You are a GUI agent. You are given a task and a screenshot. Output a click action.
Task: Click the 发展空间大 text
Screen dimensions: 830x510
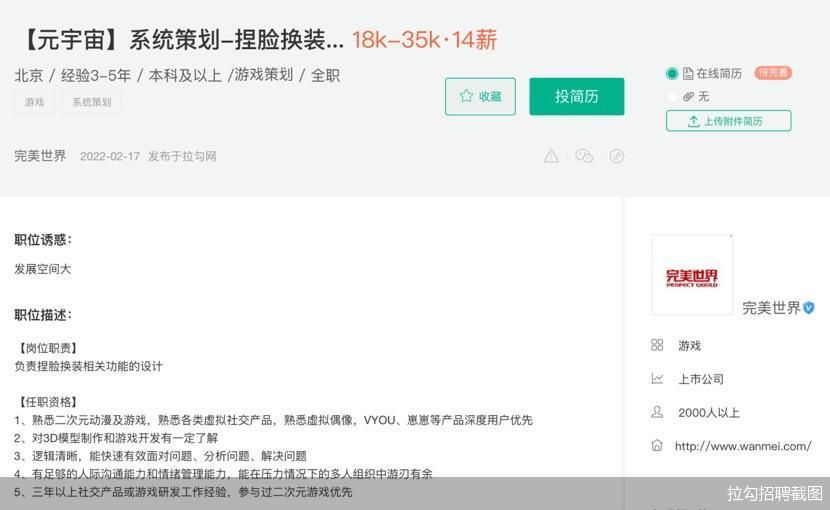[42, 269]
